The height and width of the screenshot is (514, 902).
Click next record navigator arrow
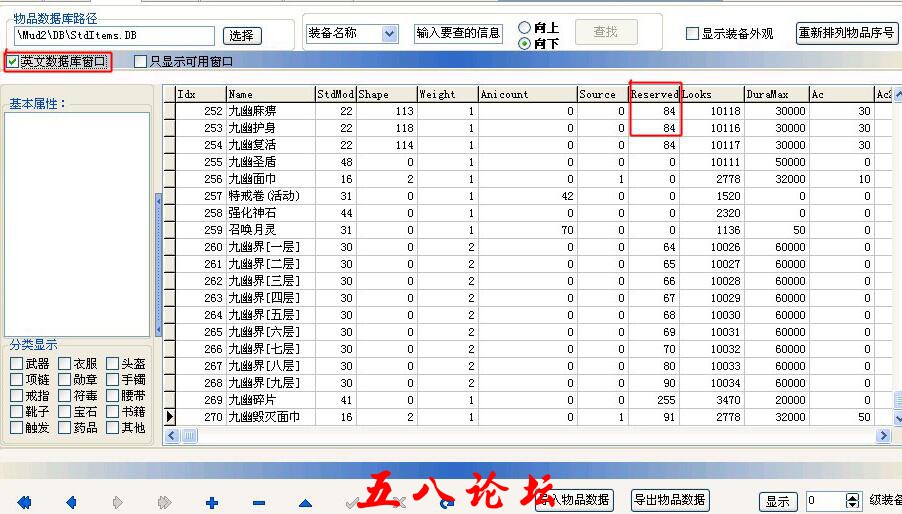(118, 502)
